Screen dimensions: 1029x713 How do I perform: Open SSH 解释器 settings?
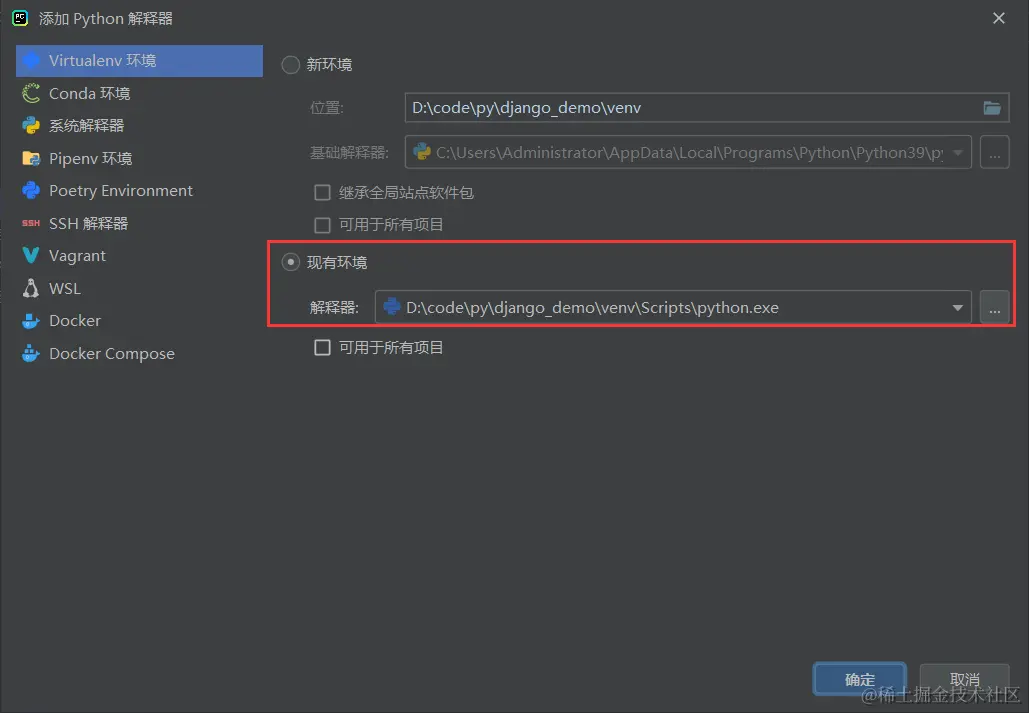pos(139,223)
